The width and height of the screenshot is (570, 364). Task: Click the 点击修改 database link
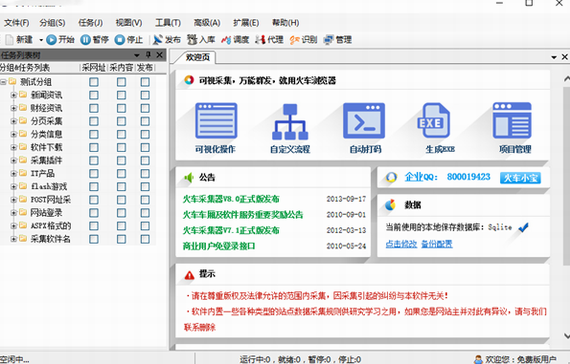pos(401,244)
